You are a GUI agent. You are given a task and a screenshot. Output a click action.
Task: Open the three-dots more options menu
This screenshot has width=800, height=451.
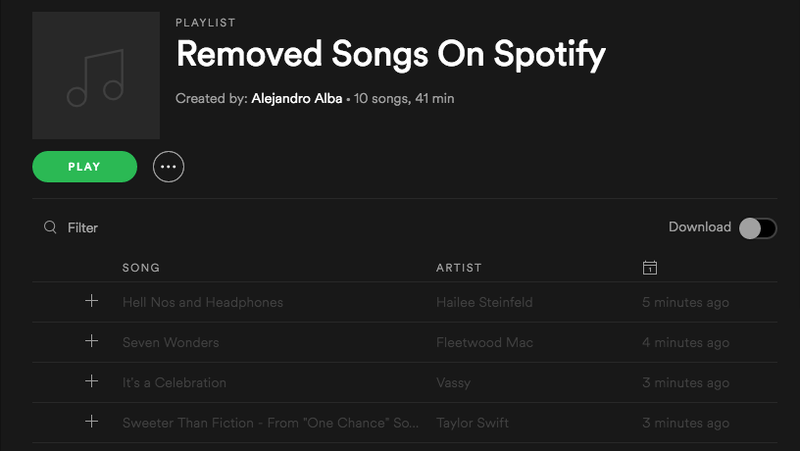168,166
